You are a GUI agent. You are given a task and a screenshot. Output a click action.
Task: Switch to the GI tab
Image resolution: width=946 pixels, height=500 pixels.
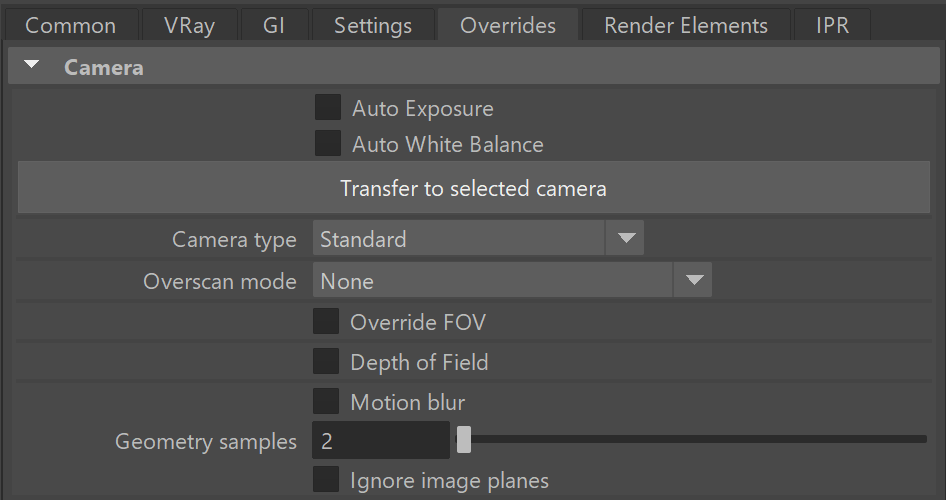(x=274, y=25)
